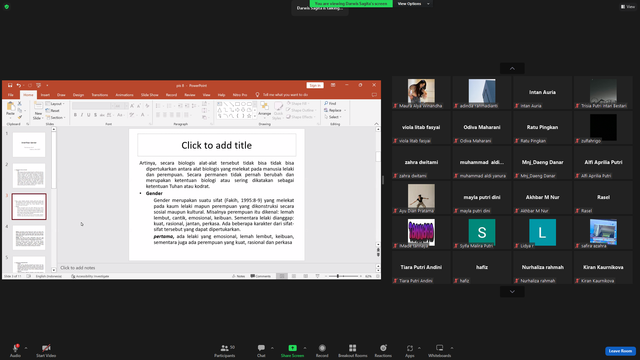The width and height of the screenshot is (640, 360).
Task: Click the Audio microphone icon in Zoom
Action: (x=16, y=348)
